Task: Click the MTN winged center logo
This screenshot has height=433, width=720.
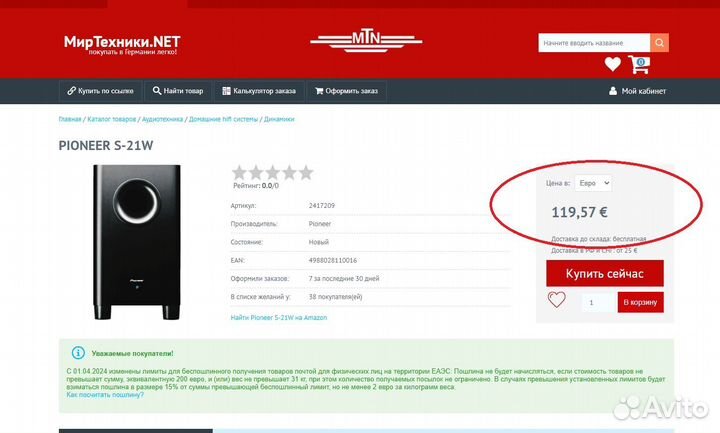Action: click(x=366, y=41)
